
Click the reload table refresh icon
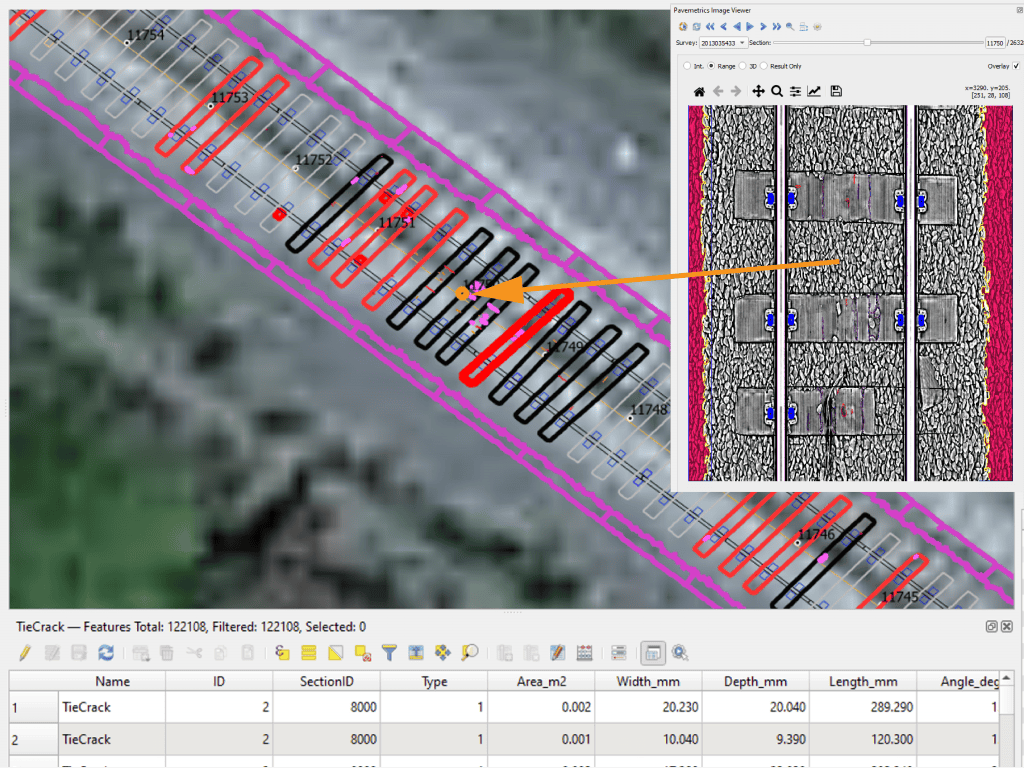coord(105,653)
